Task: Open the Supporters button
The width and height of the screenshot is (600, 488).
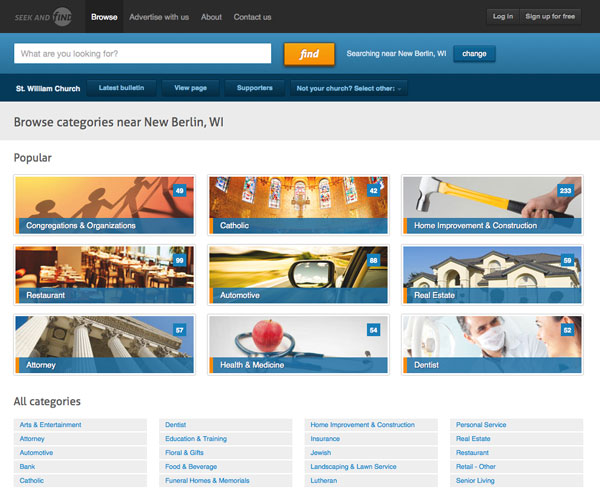Action: [x=254, y=88]
